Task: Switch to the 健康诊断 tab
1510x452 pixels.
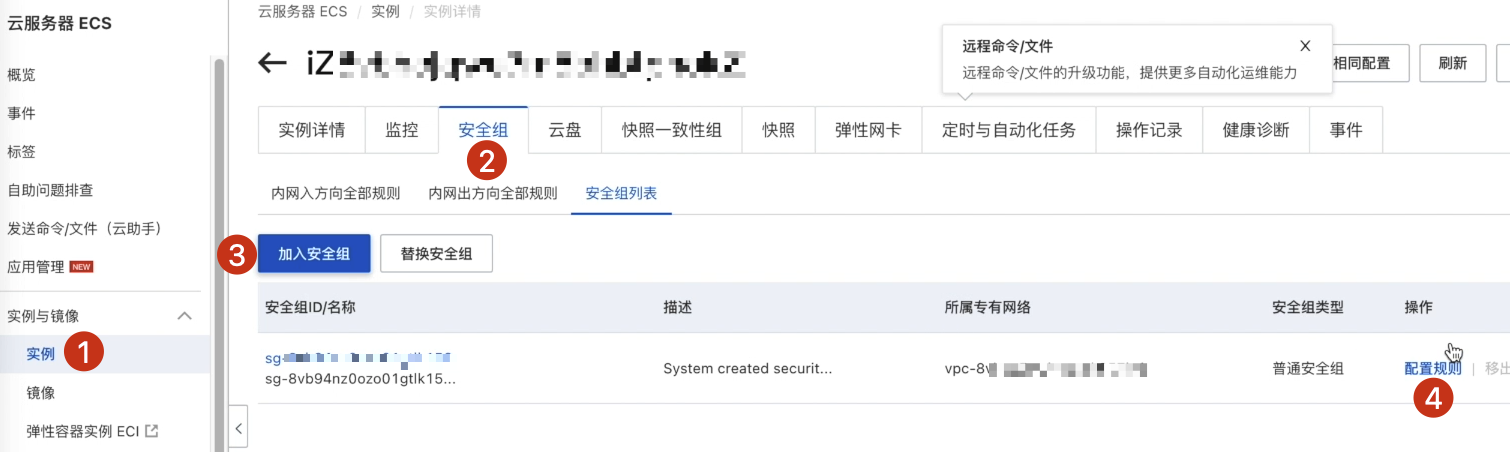Action: [x=1256, y=130]
